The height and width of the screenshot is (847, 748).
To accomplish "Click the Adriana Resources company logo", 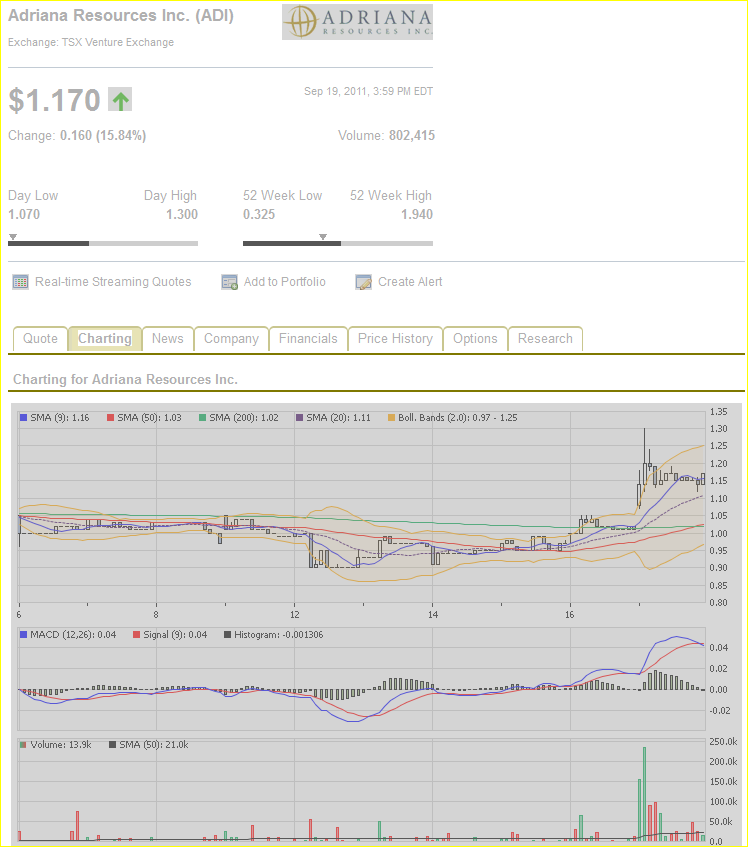I will 357,22.
